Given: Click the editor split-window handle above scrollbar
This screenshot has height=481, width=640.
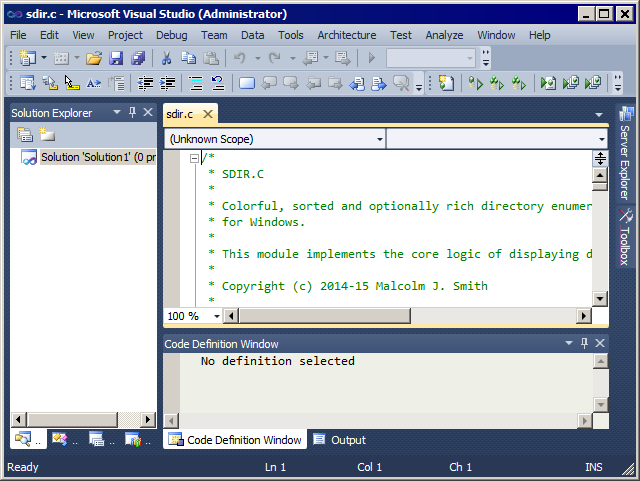Looking at the screenshot, I should tap(600, 158).
